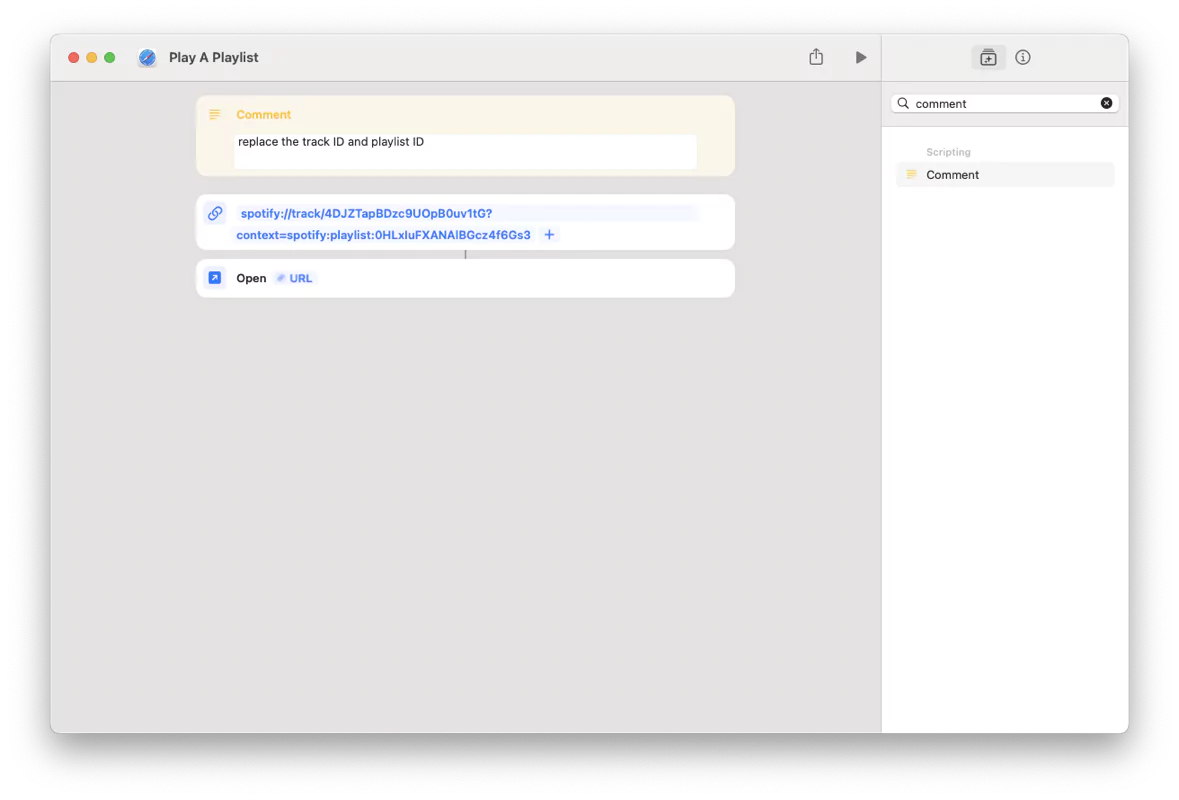
Task: Run the Play A Playlist shortcut
Action: 860,57
